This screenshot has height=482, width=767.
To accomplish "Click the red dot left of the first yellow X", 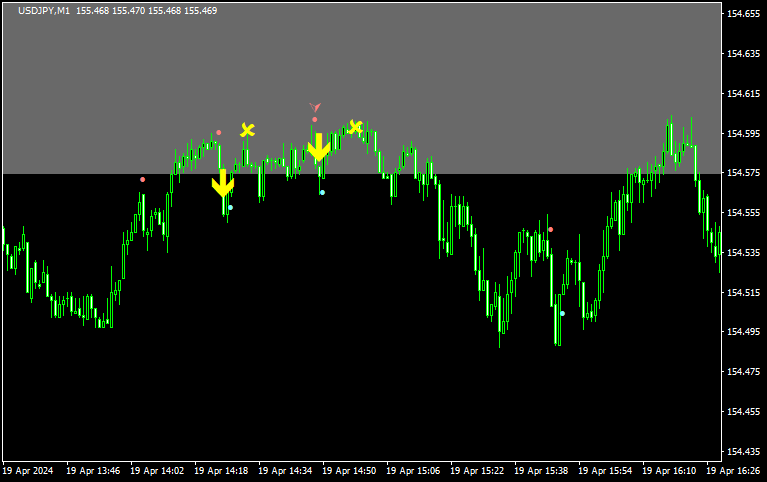I will (x=219, y=132).
